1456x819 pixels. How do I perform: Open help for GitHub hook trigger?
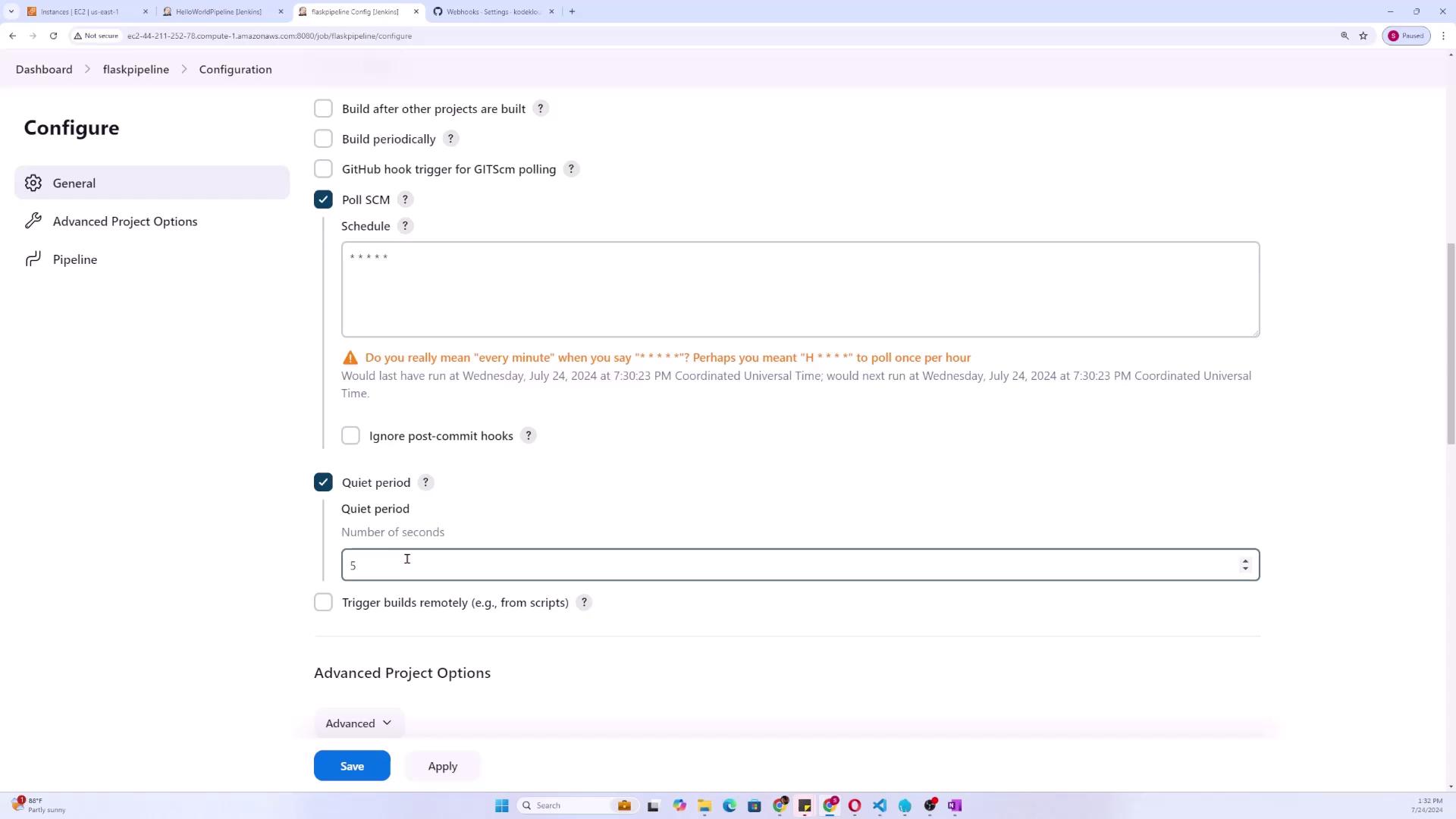[572, 169]
